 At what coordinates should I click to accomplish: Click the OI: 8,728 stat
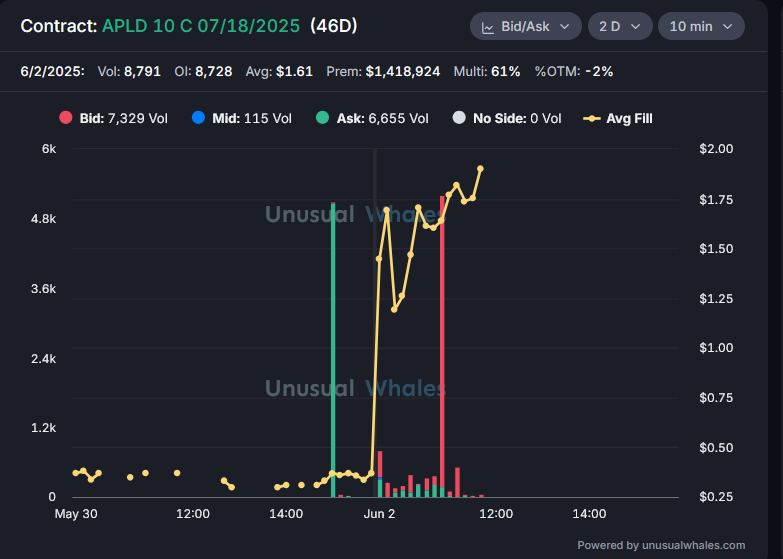[203, 71]
